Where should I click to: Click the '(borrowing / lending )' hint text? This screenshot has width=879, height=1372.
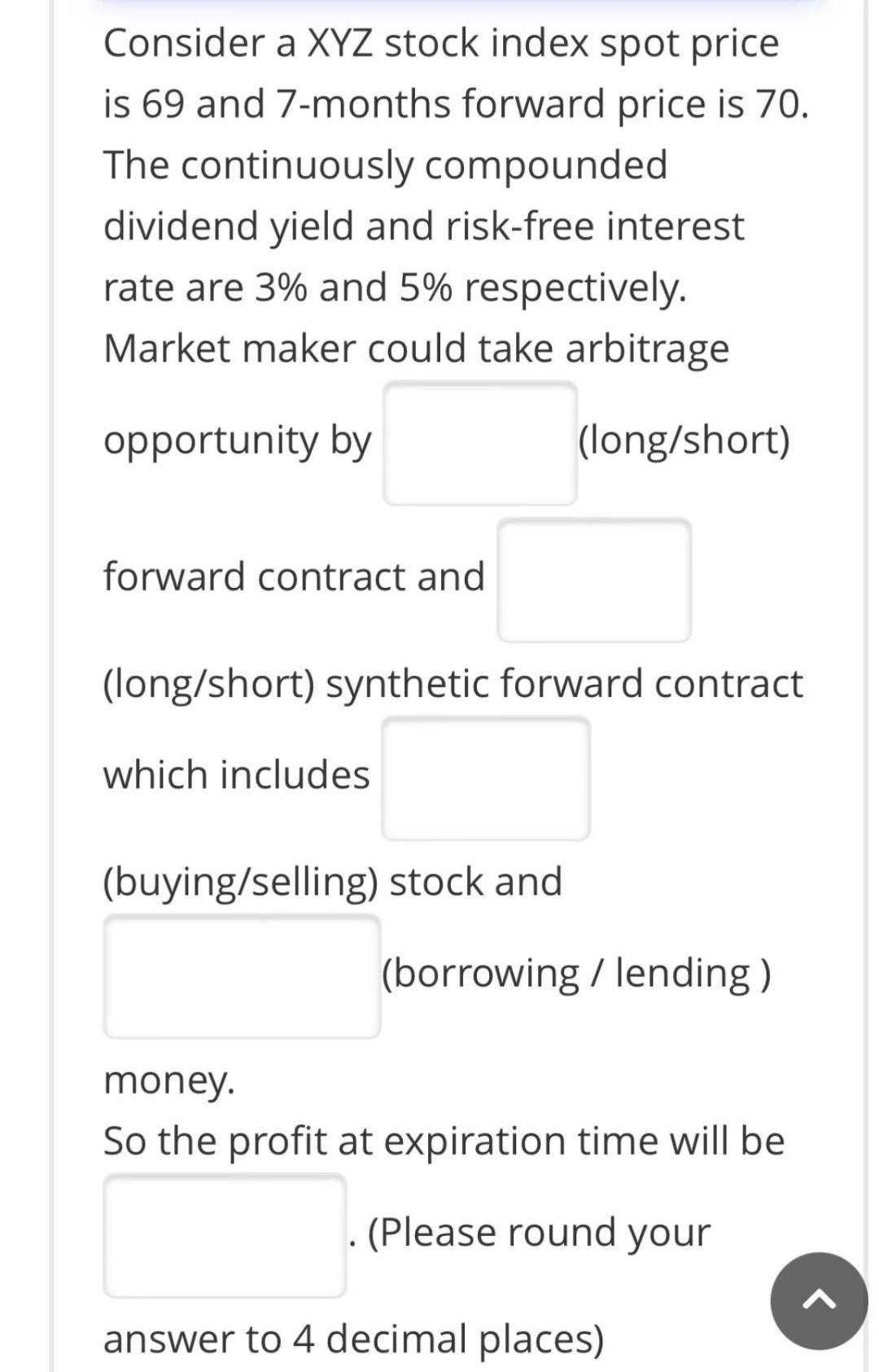click(x=576, y=973)
